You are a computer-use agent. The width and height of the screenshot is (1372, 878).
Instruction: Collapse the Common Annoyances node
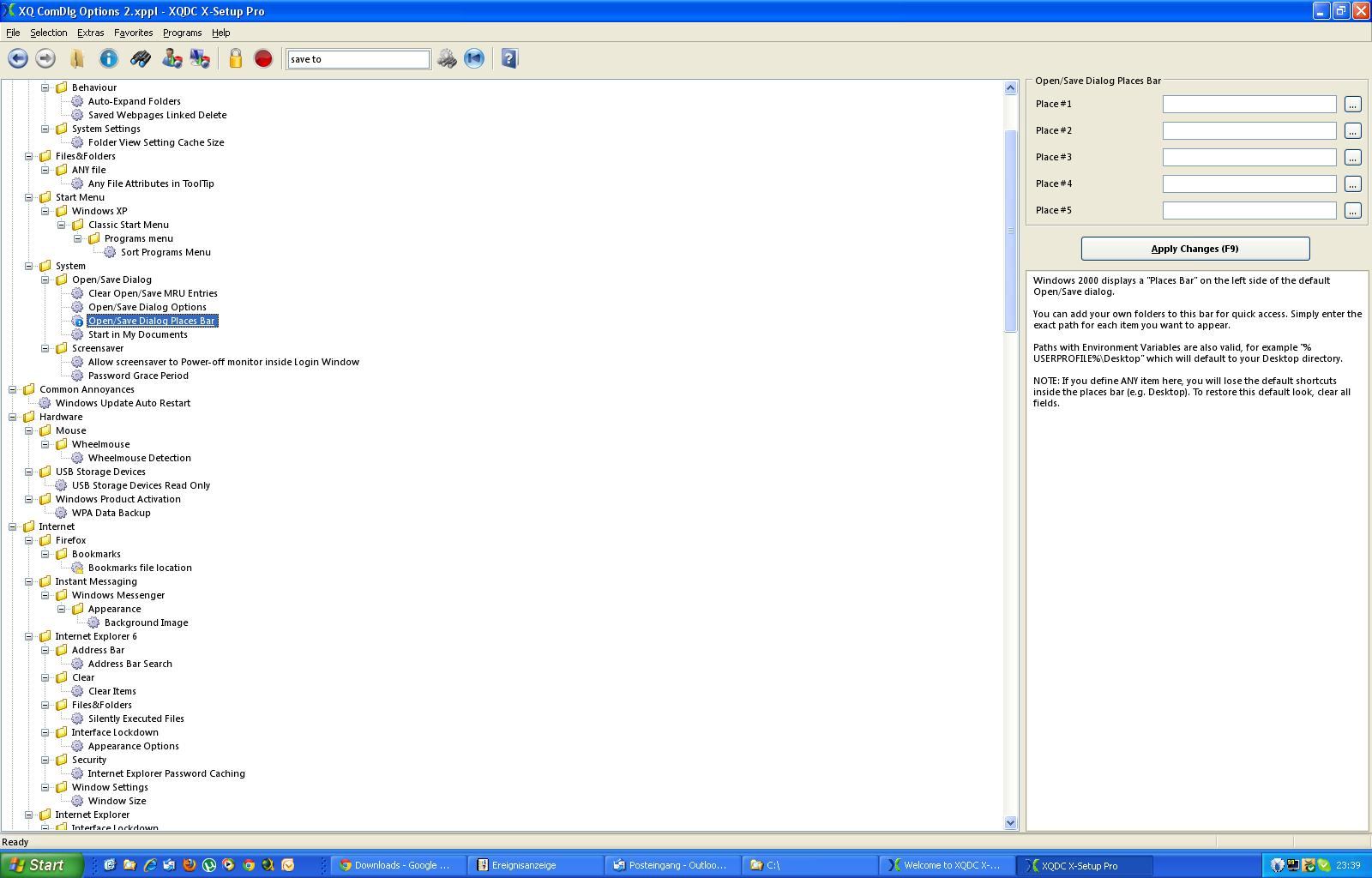tap(13, 389)
